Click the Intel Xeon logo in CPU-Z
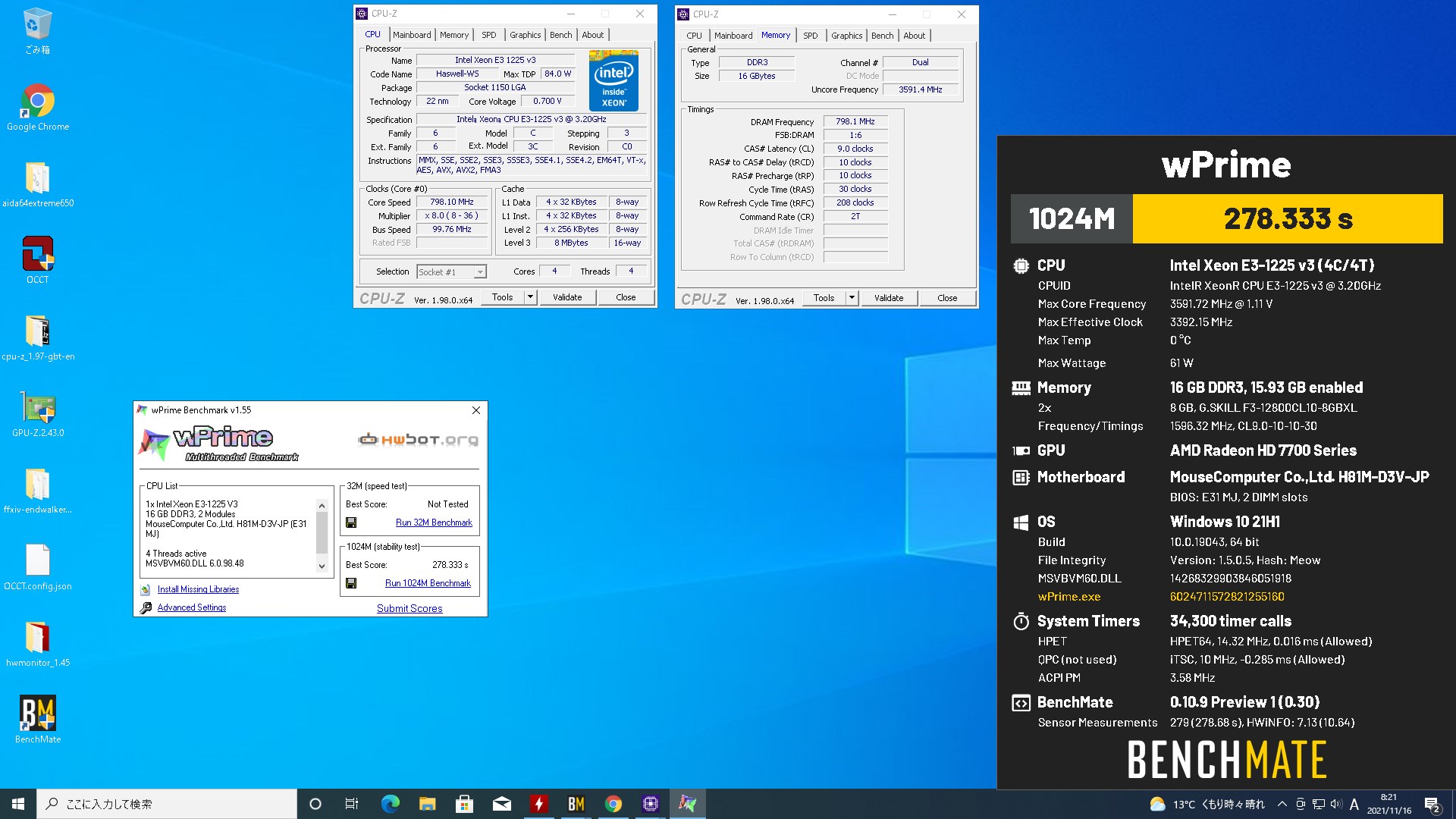This screenshot has width=1456, height=819. pyautogui.click(x=613, y=80)
